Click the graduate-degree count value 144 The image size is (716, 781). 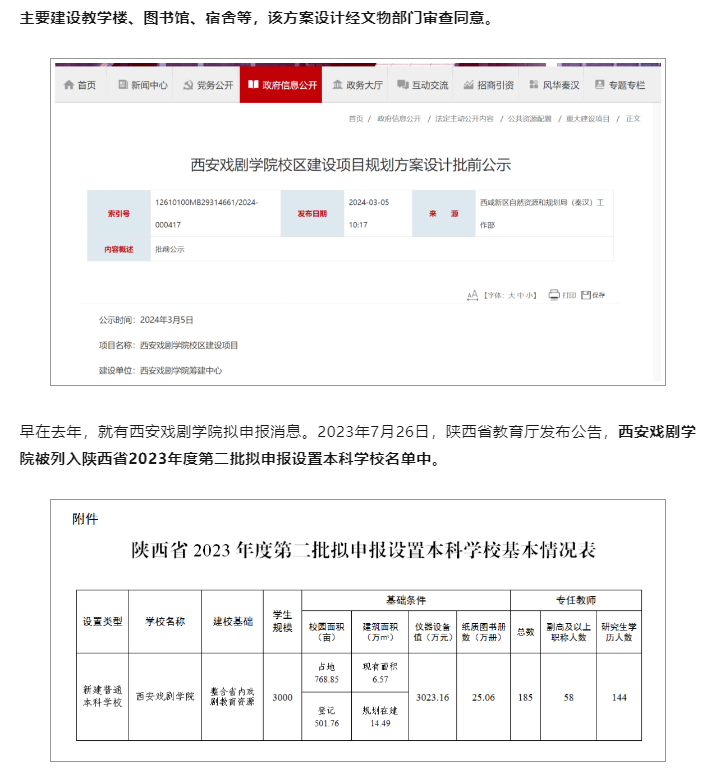(619, 697)
